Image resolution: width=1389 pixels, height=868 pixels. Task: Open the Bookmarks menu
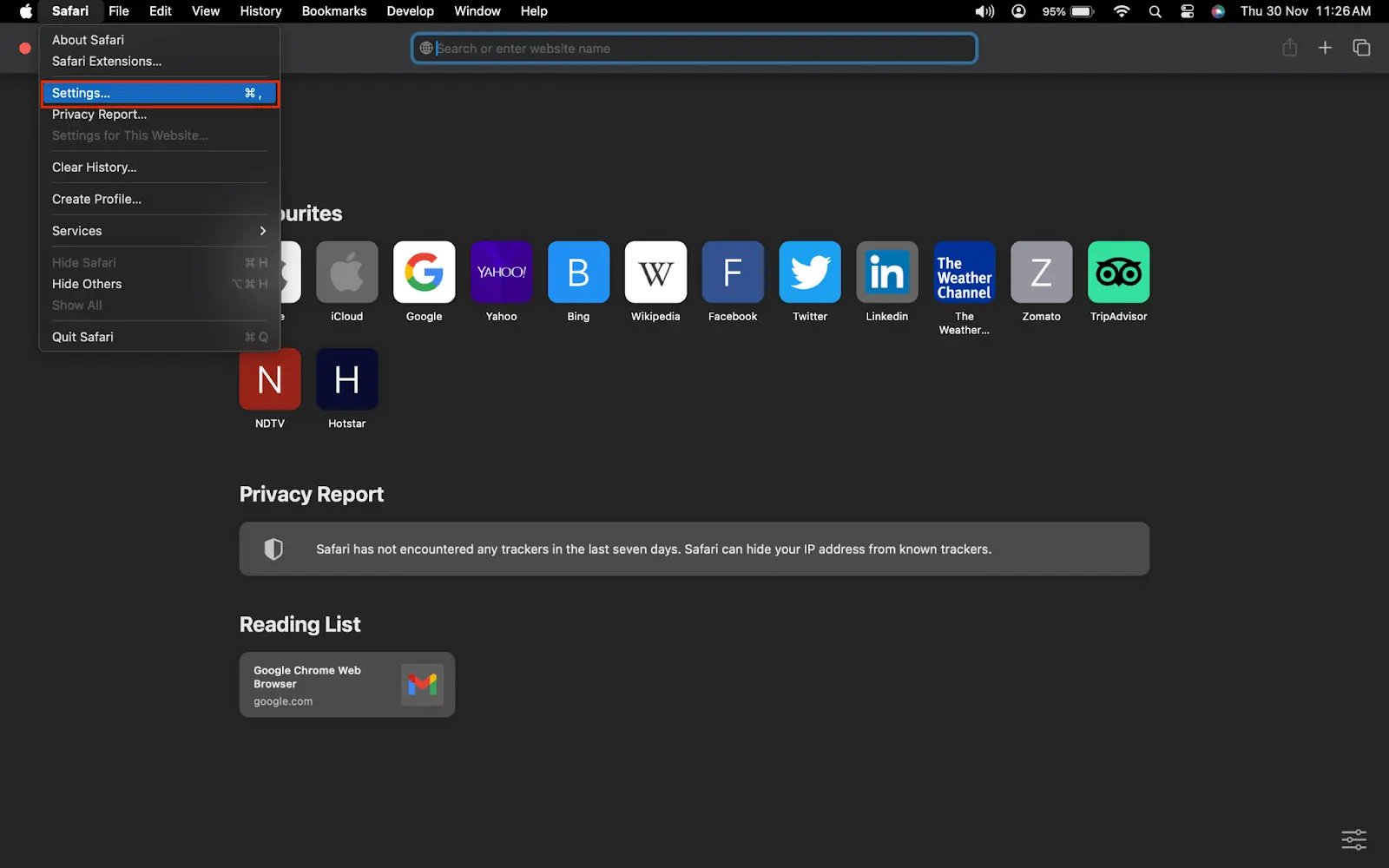pyautogui.click(x=334, y=11)
